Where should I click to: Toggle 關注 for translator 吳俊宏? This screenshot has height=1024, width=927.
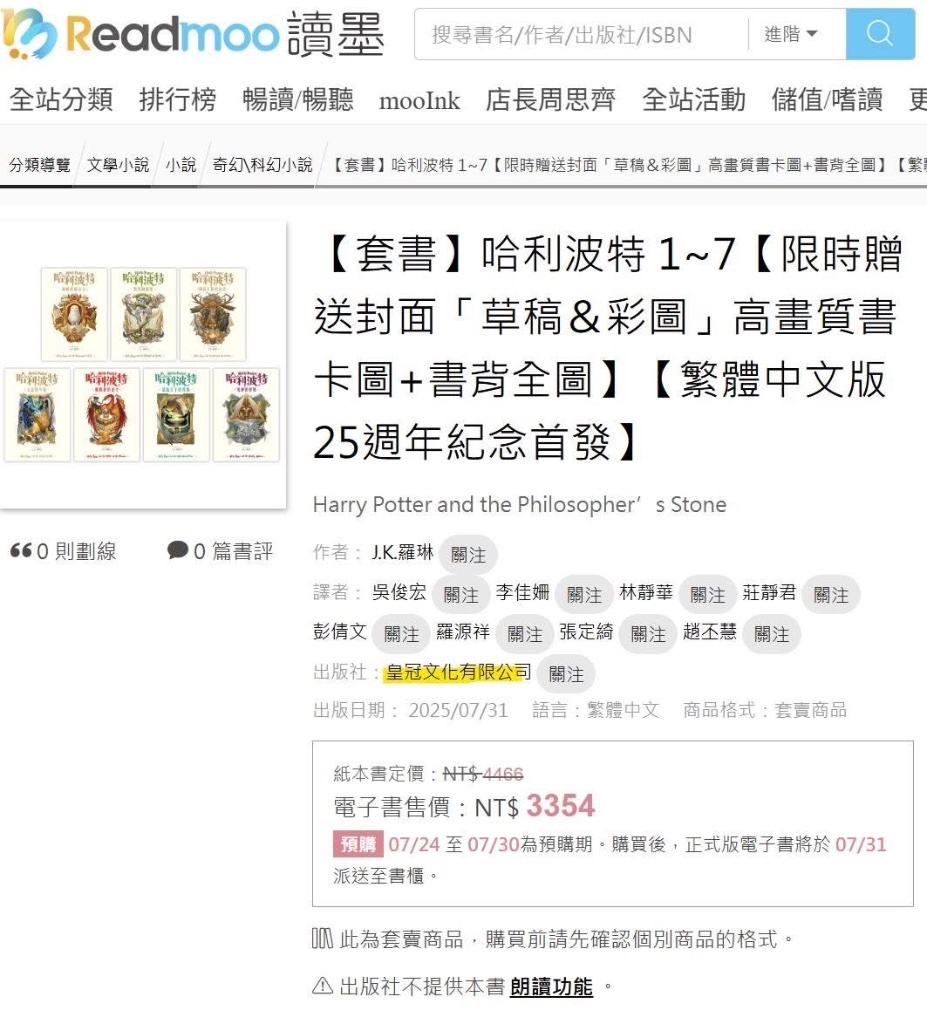click(x=461, y=594)
